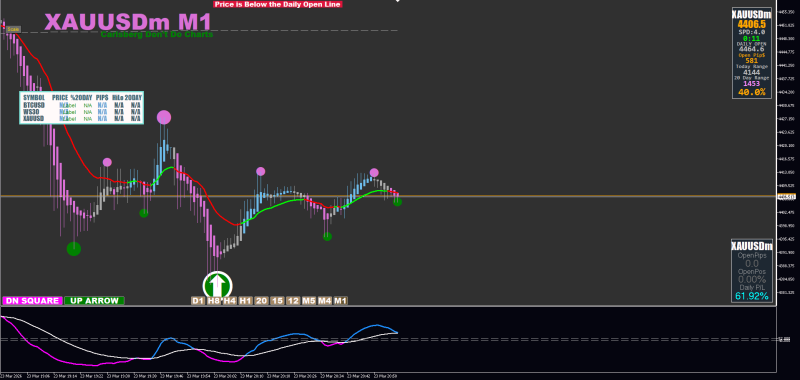
Task: Click the XAUUSD row in the symbol table
Action: click(x=82, y=118)
